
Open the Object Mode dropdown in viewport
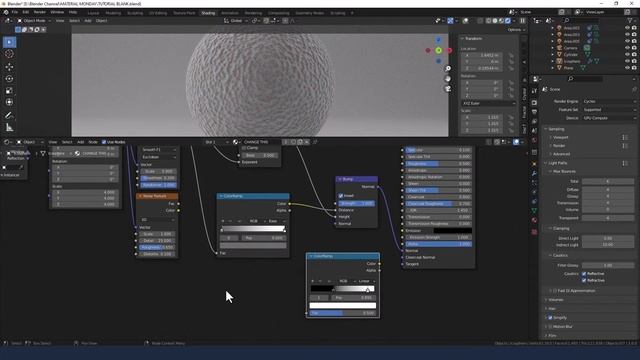coord(34,20)
